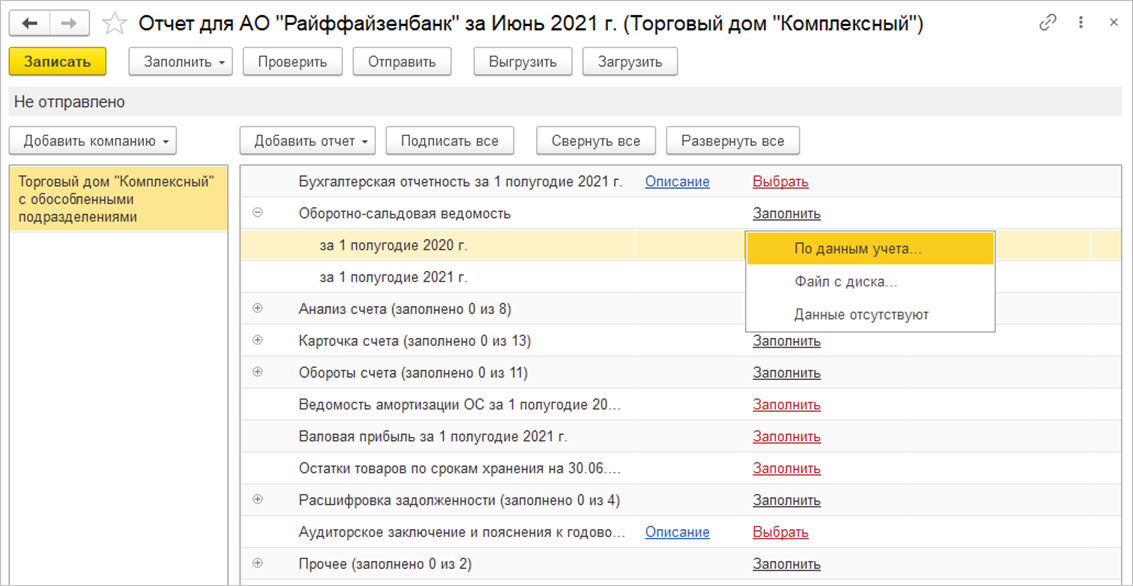This screenshot has width=1133, height=586.
Task: Click the back navigation arrow
Action: (x=29, y=23)
